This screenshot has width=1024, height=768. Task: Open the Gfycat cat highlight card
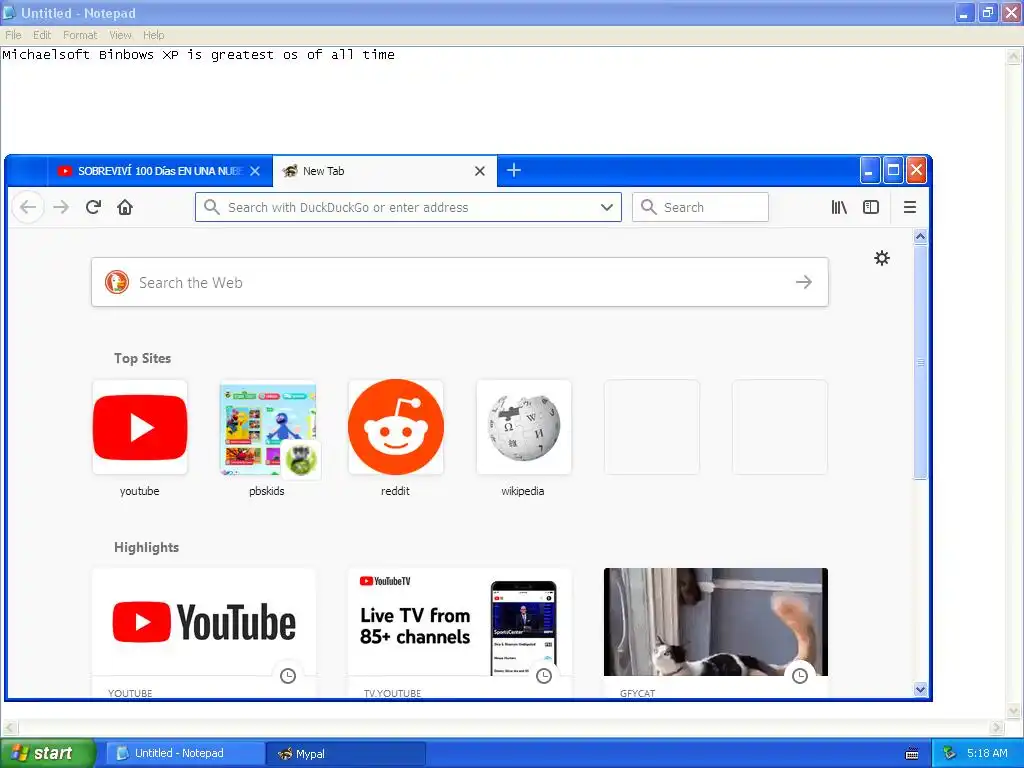coord(716,632)
